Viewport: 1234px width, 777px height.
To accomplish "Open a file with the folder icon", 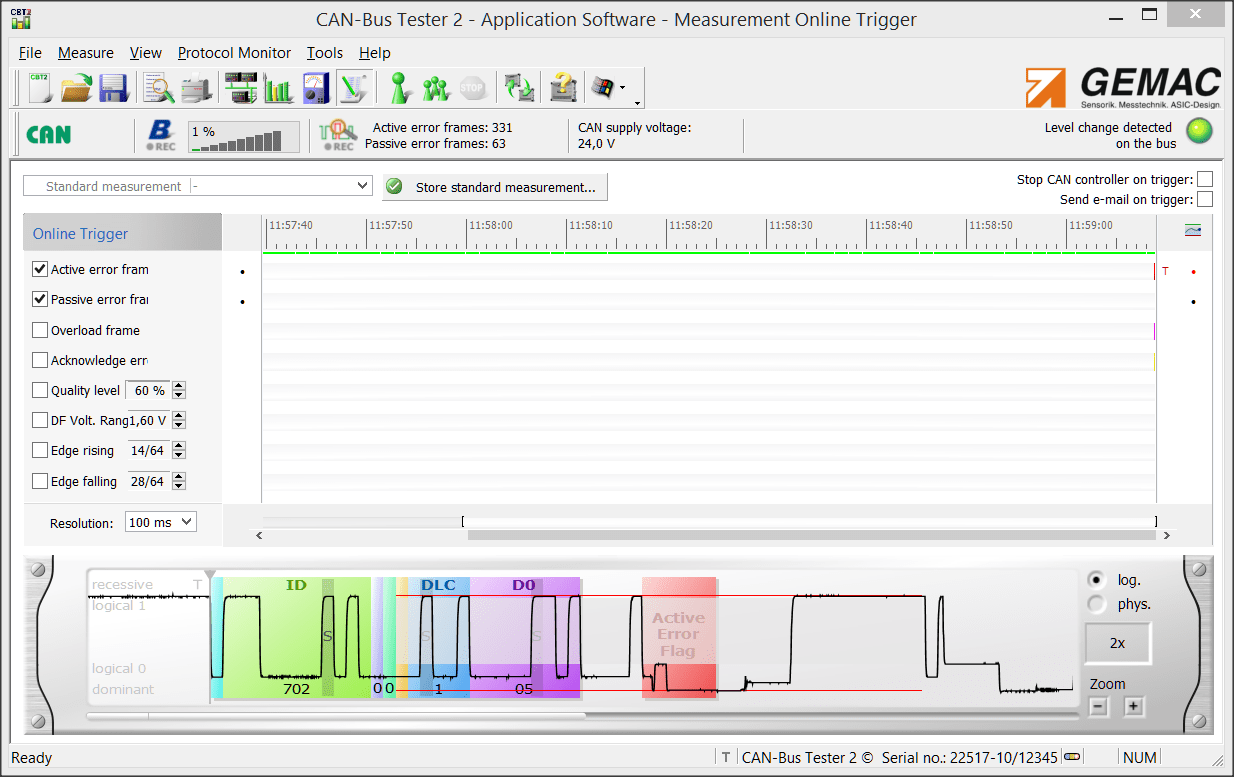I will pos(76,88).
